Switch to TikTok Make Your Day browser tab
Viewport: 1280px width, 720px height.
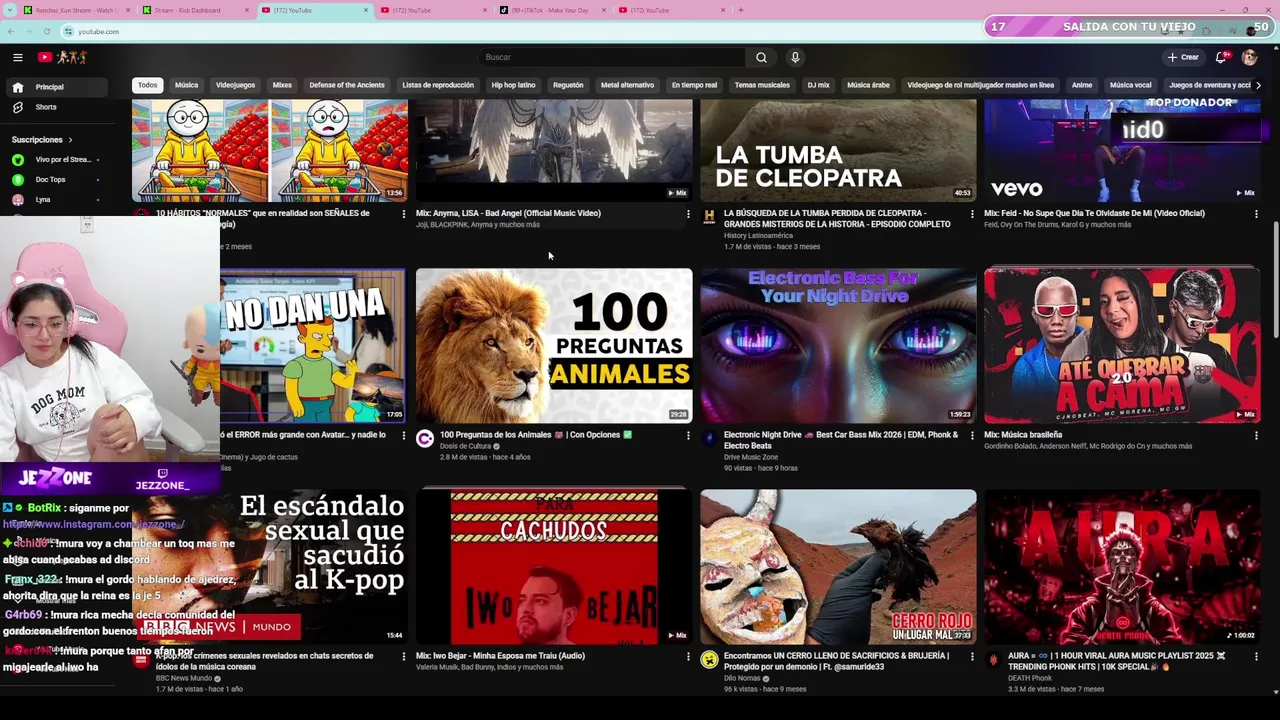553,10
